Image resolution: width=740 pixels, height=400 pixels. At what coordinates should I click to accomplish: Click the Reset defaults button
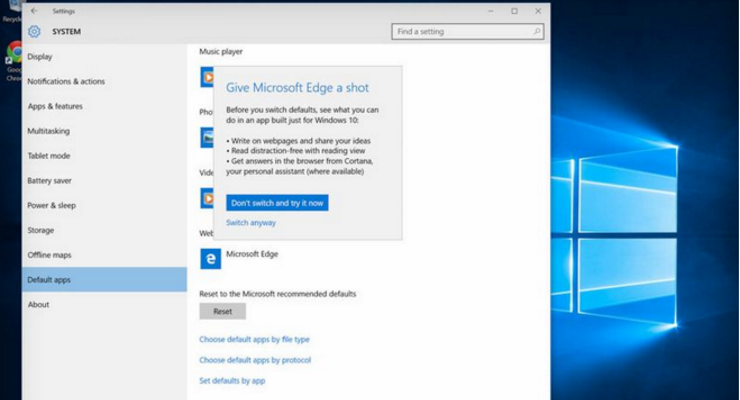click(222, 311)
